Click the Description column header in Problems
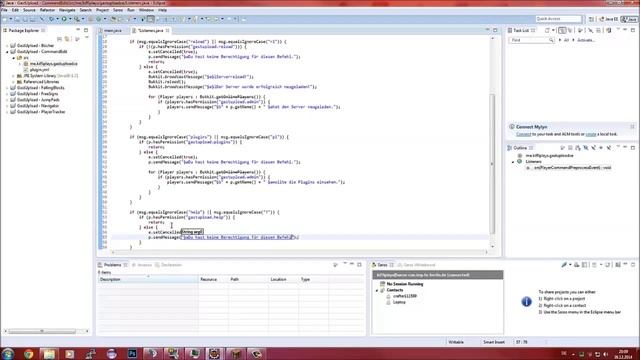Image resolution: width=640 pixels, height=360 pixels. [x=148, y=280]
